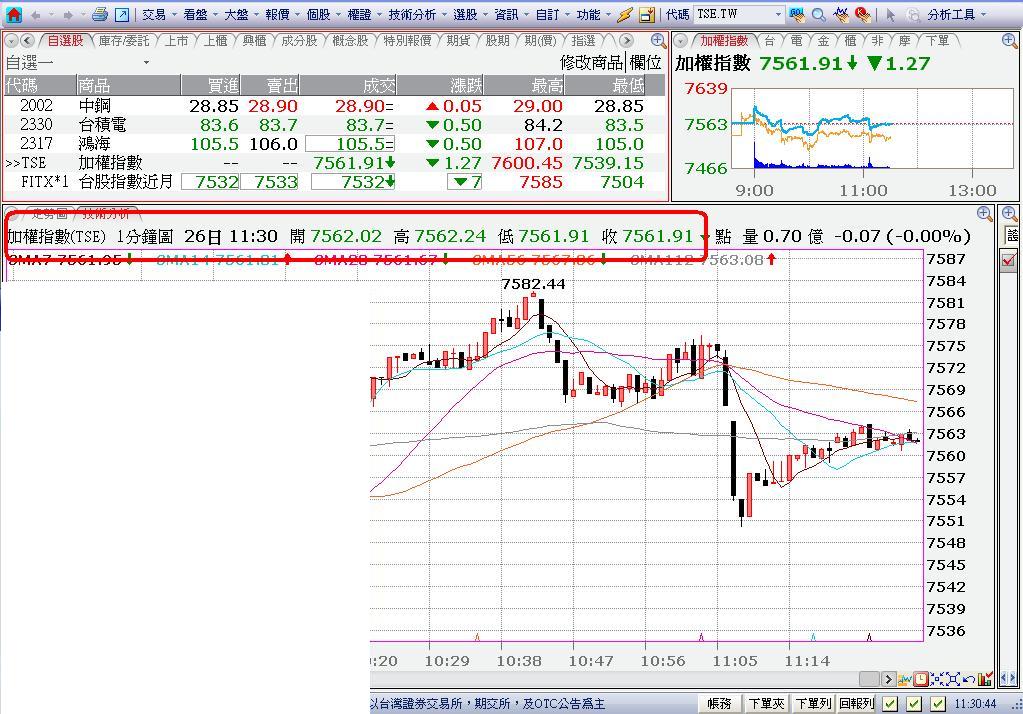Screen dimensions: 1023x714
Task: Zoom the watchlist panel with magnifier icon
Action: click(x=658, y=40)
